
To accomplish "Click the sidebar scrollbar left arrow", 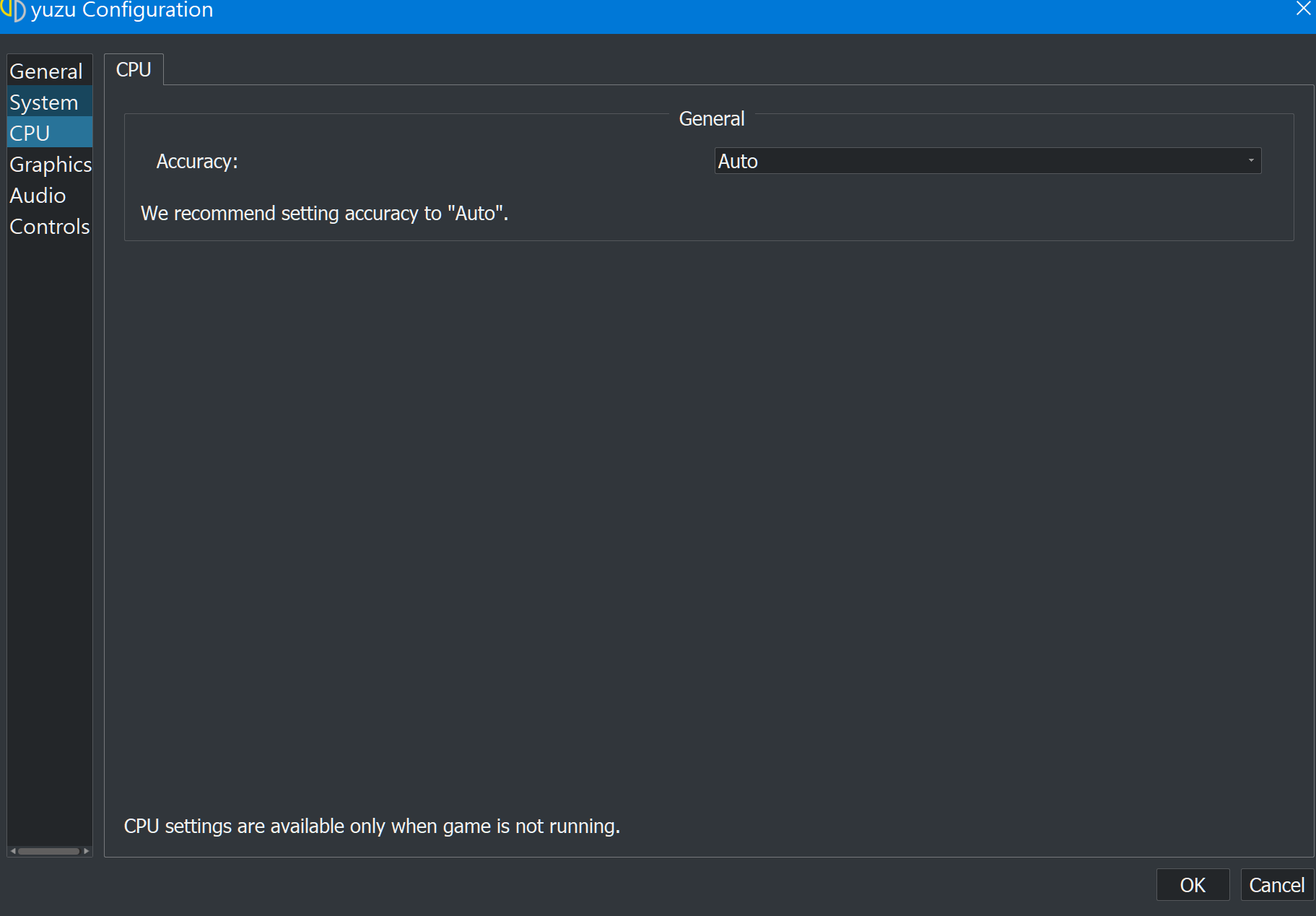I will (x=13, y=851).
